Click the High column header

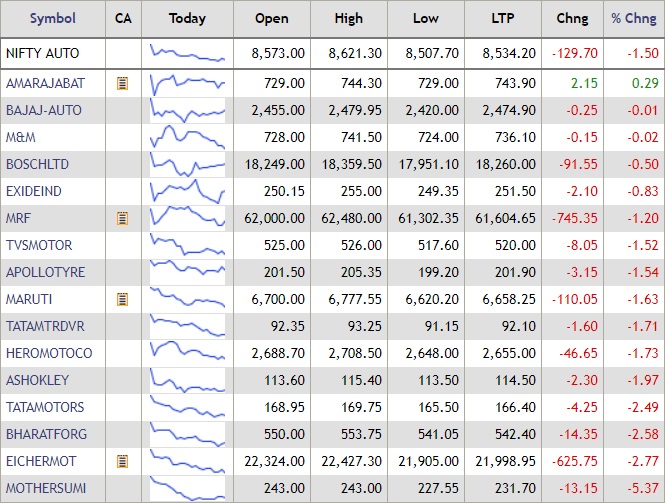pos(347,18)
